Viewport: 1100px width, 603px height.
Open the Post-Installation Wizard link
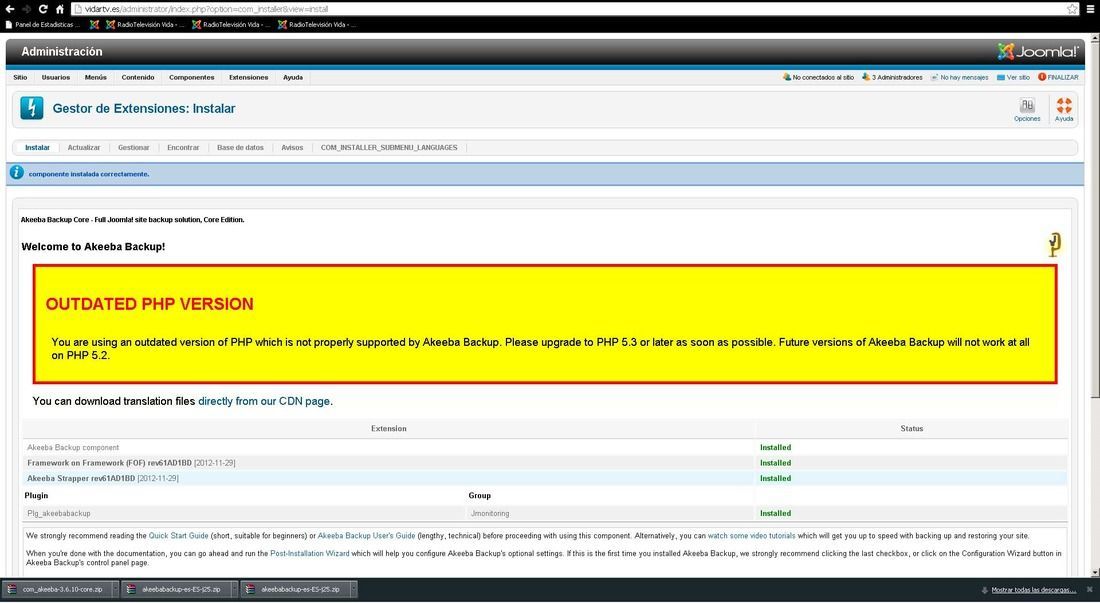pyautogui.click(x=309, y=553)
